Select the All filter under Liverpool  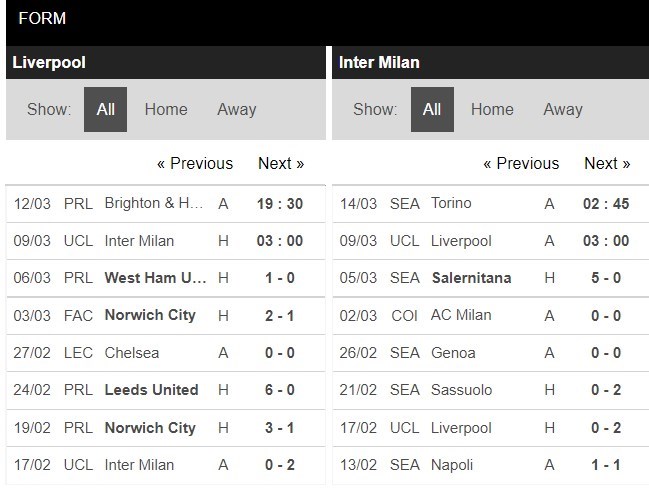point(106,110)
